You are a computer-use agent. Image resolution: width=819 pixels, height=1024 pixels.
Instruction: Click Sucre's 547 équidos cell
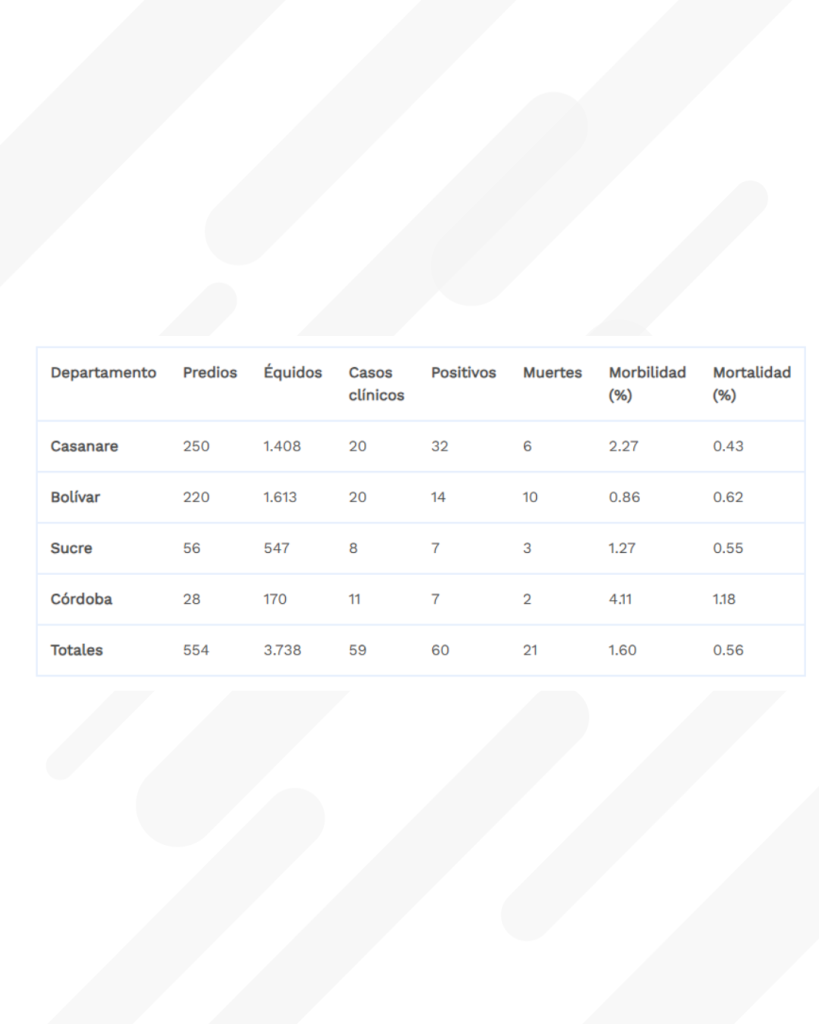click(275, 549)
